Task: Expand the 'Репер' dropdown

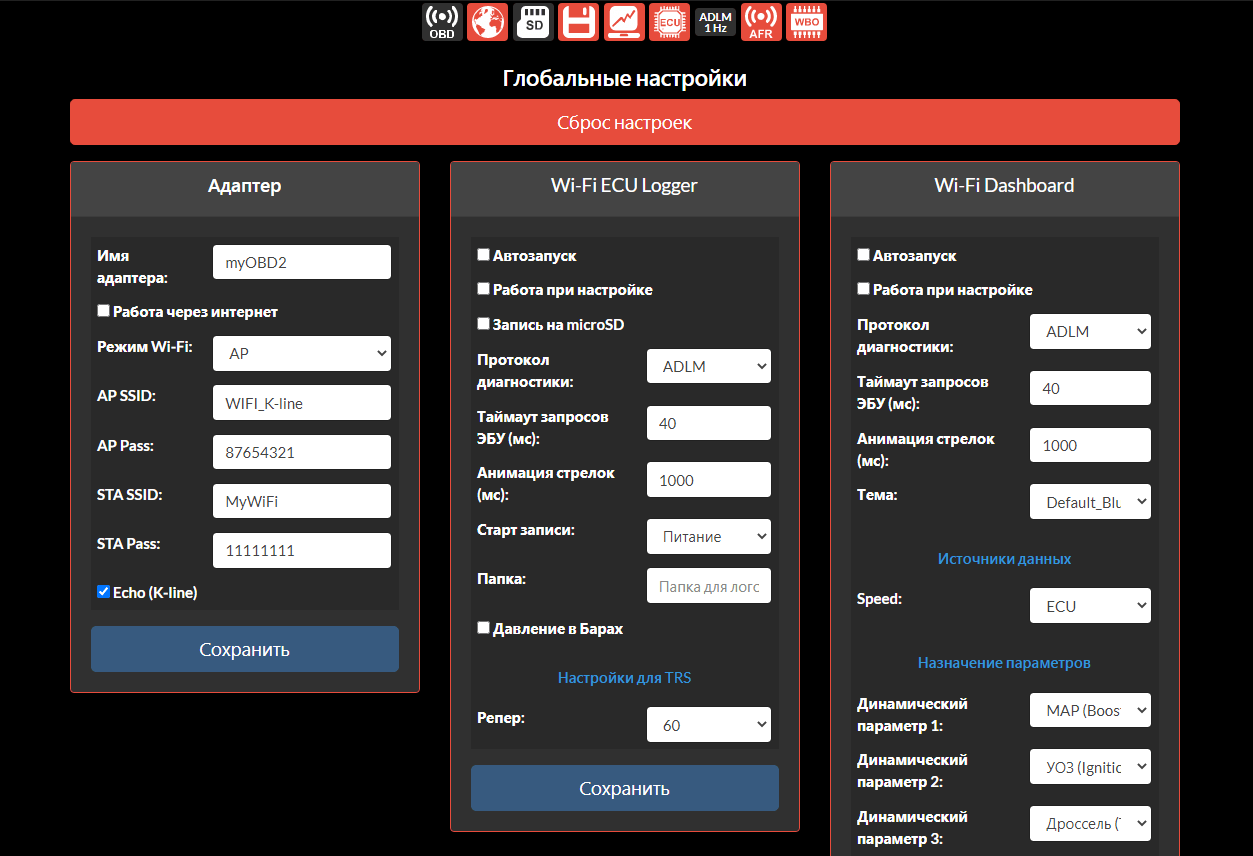Action: pyautogui.click(x=708, y=724)
